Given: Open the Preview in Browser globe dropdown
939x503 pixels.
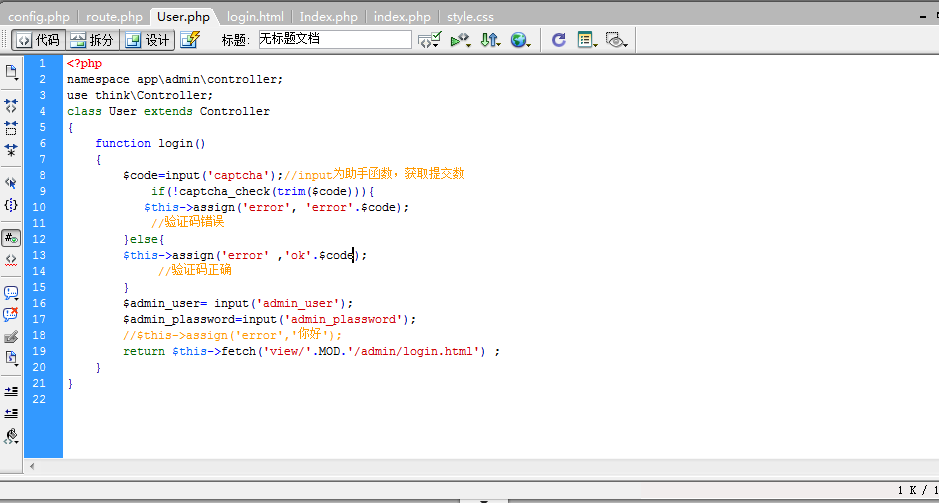Looking at the screenshot, I should 520,40.
